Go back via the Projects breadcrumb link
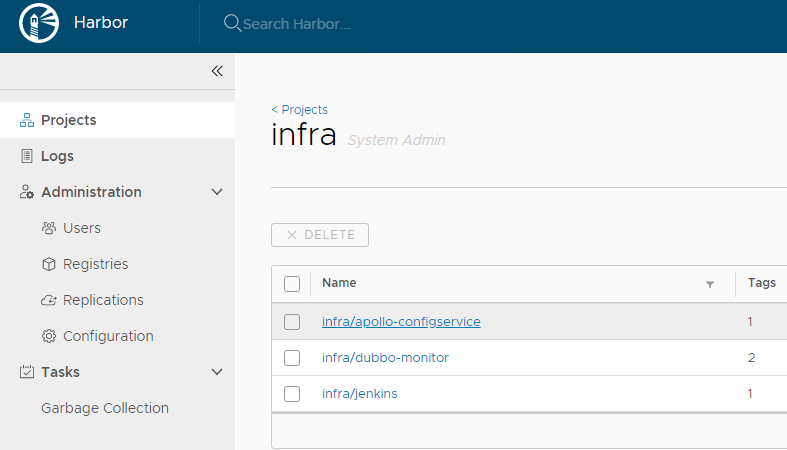Screen dimensions: 787x450 pos(300,110)
